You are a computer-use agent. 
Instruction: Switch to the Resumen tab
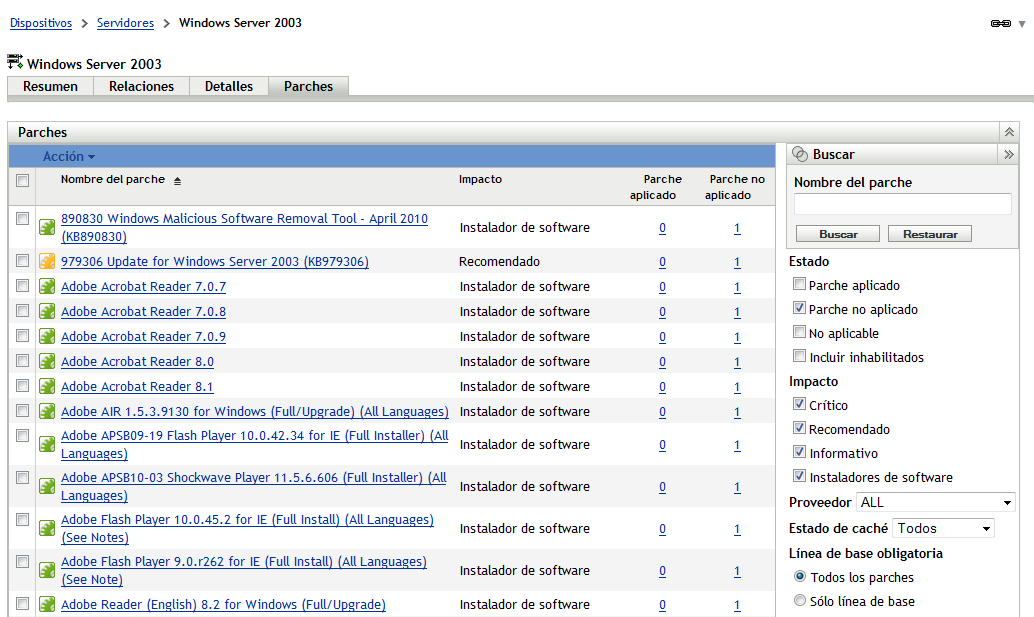click(50, 87)
